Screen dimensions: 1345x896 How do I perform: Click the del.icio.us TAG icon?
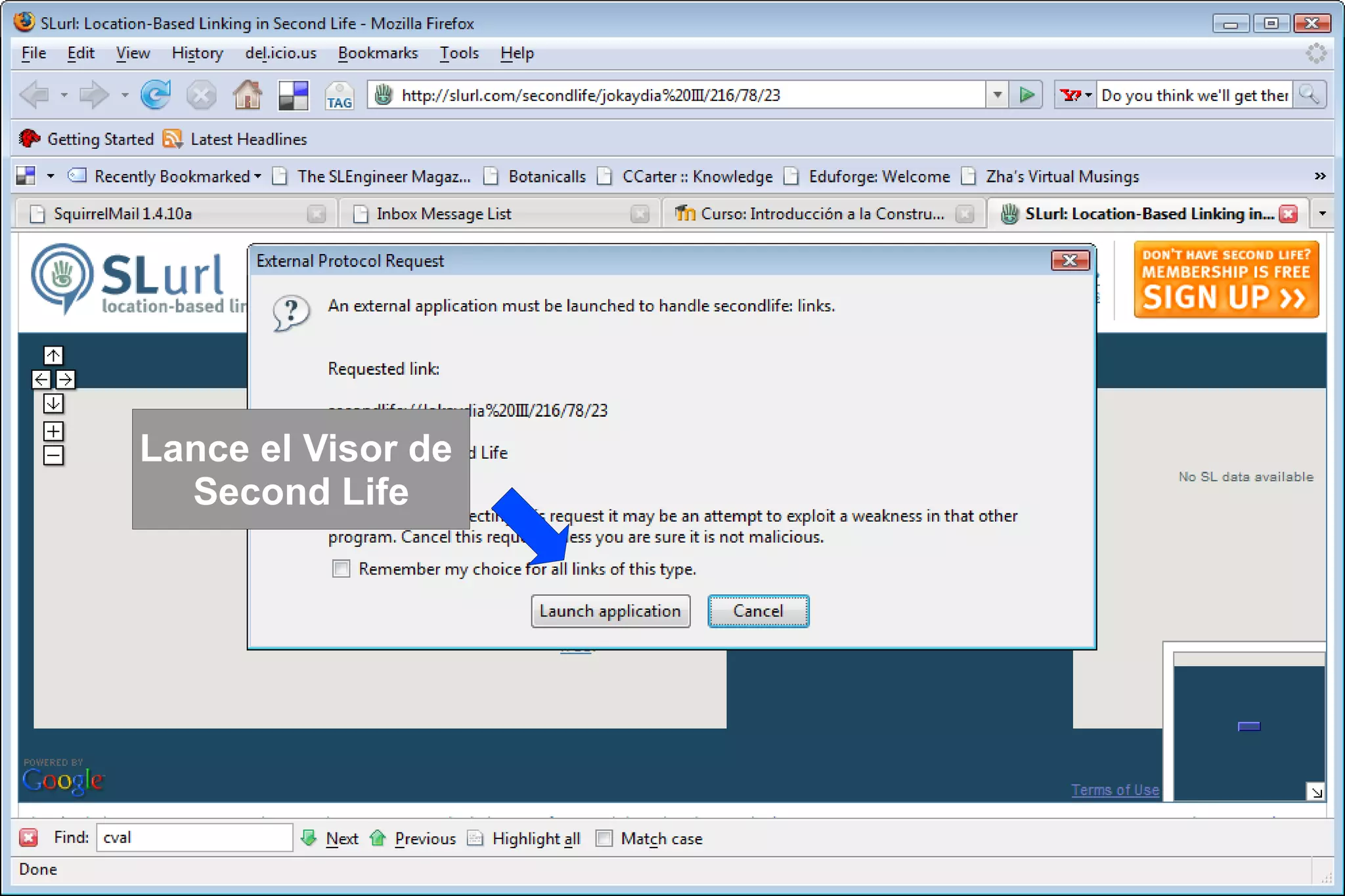[339, 96]
